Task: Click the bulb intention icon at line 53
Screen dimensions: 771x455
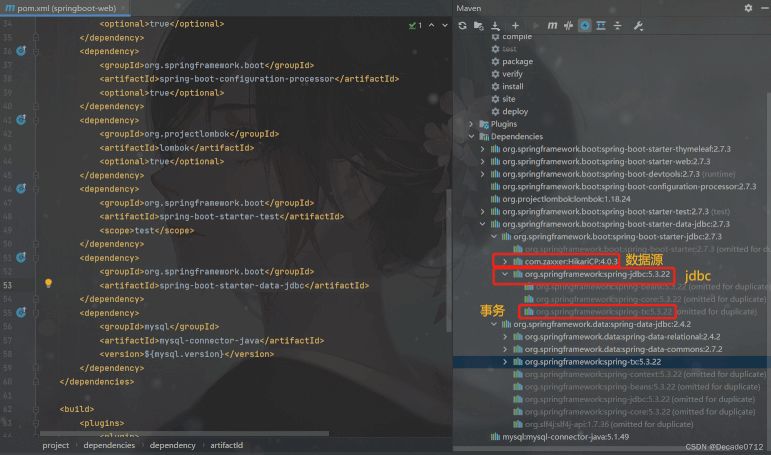Action: click(x=48, y=284)
